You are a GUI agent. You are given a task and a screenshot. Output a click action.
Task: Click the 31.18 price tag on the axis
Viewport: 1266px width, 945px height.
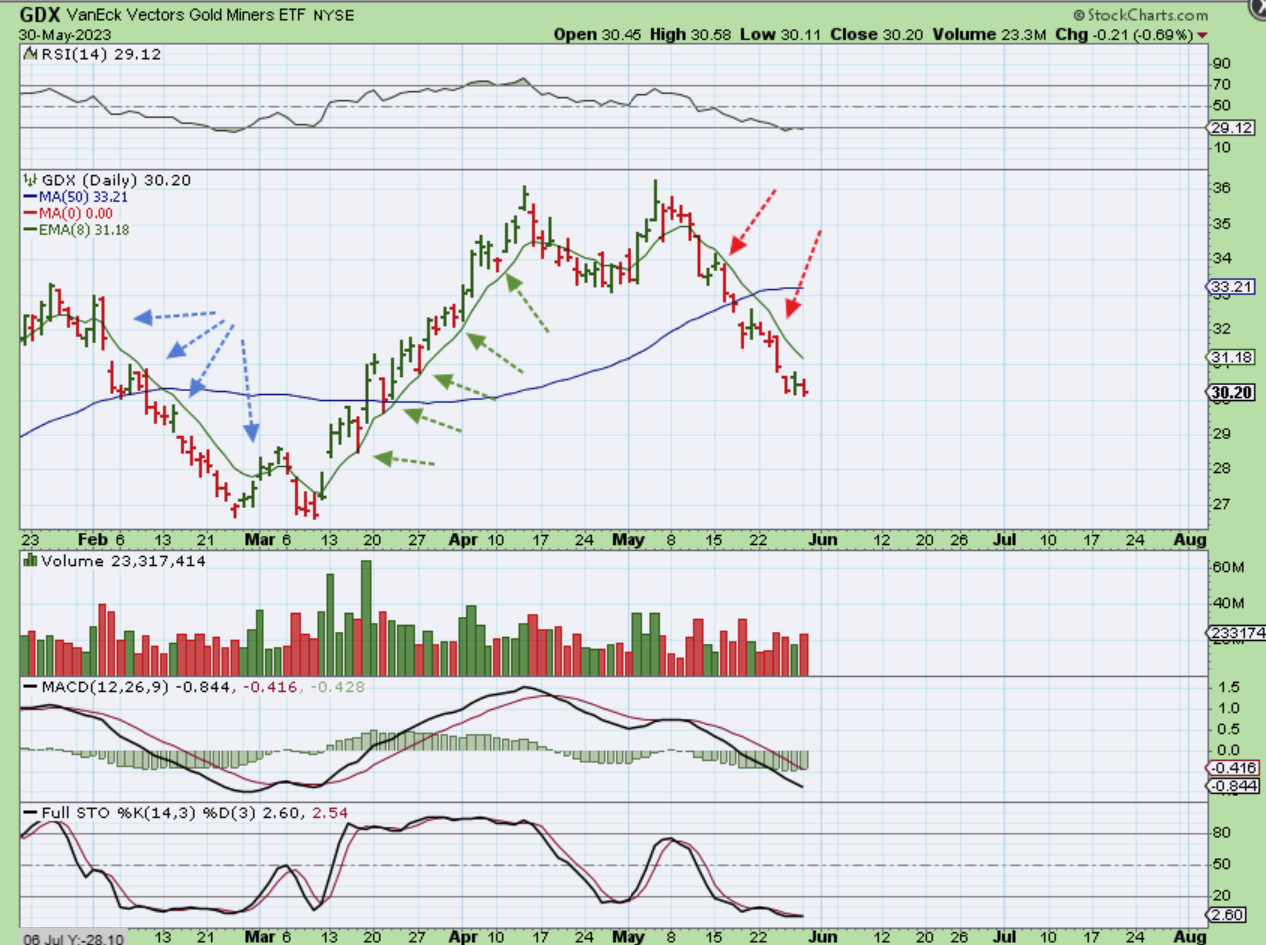(1231, 357)
